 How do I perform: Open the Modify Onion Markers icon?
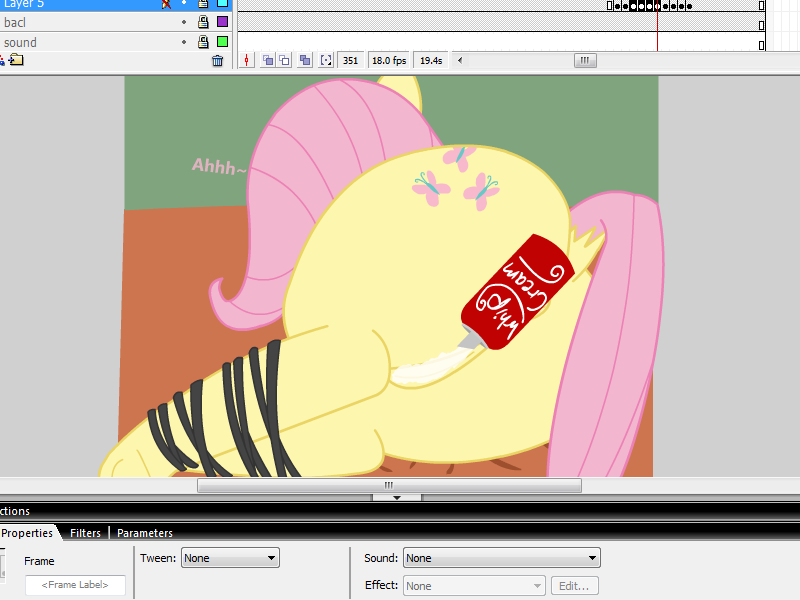(326, 60)
